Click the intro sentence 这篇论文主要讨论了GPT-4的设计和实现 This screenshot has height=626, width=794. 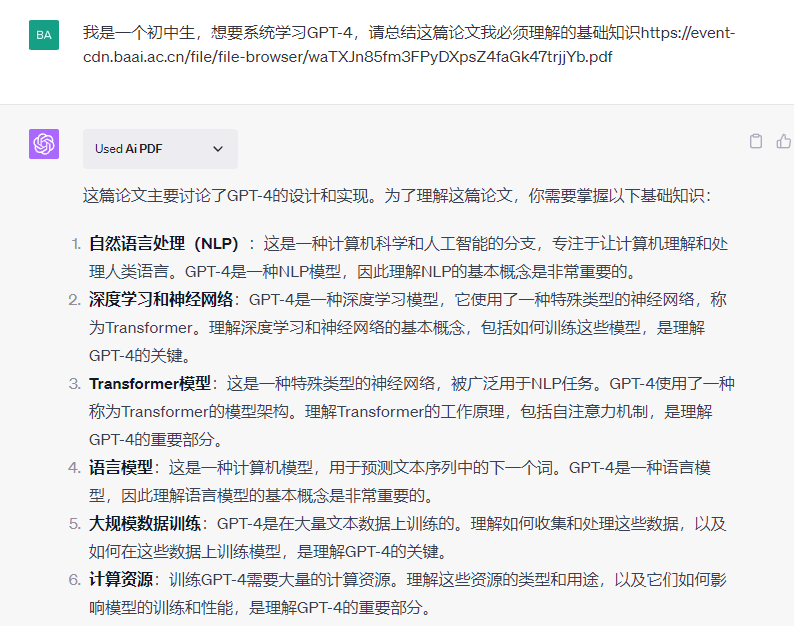coord(226,195)
